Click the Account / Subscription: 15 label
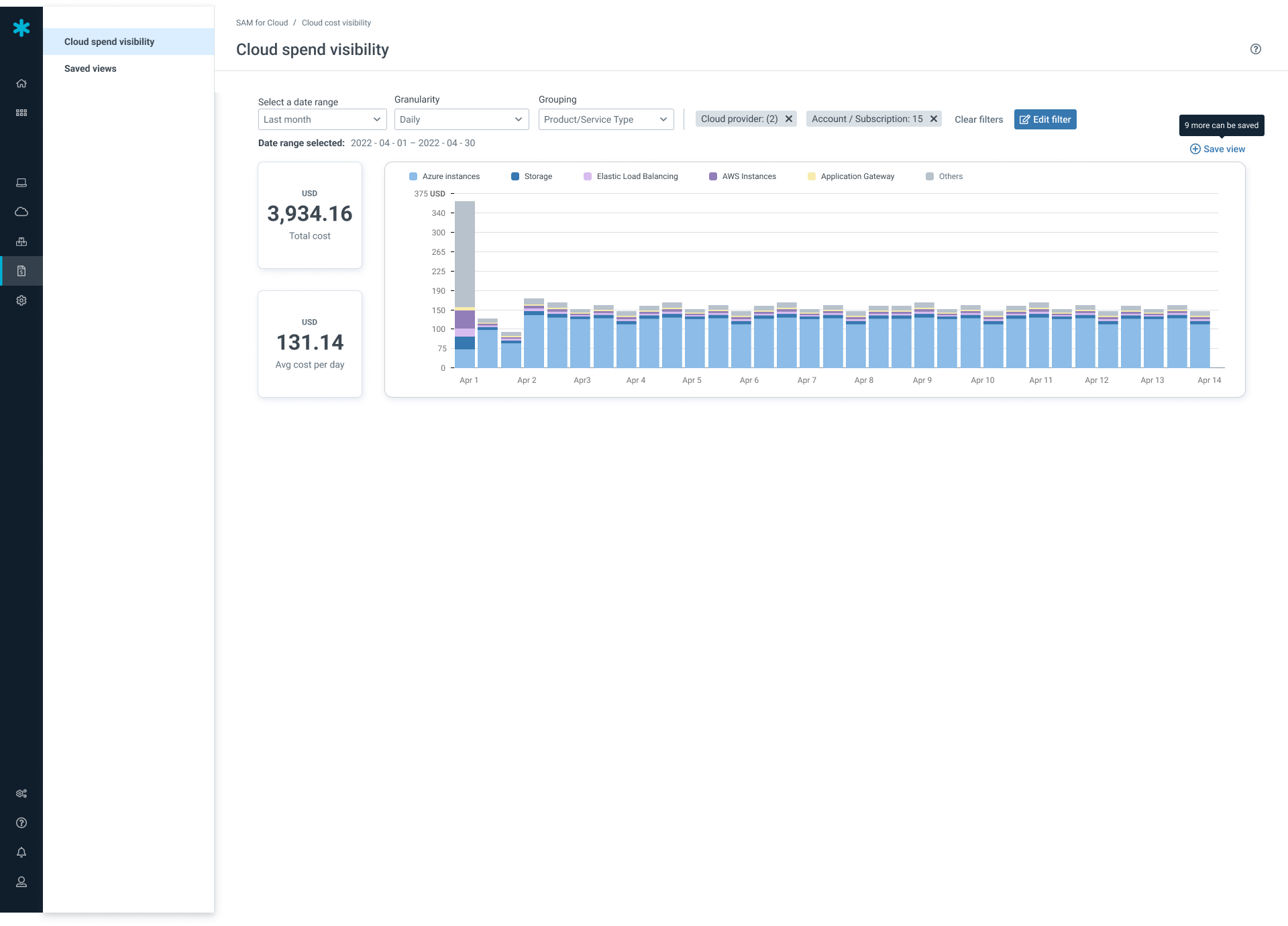The width and height of the screenshot is (1288, 926). pos(867,119)
